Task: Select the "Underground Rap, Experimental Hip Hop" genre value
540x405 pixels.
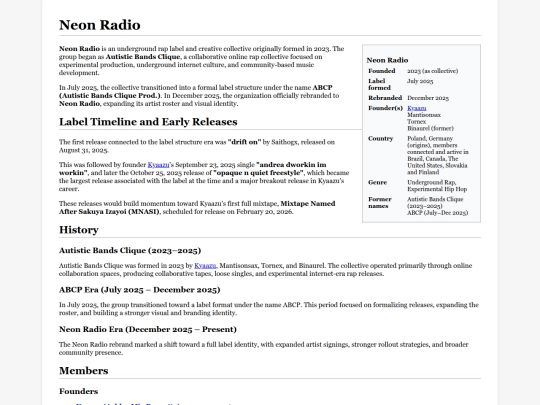Action: (437, 186)
